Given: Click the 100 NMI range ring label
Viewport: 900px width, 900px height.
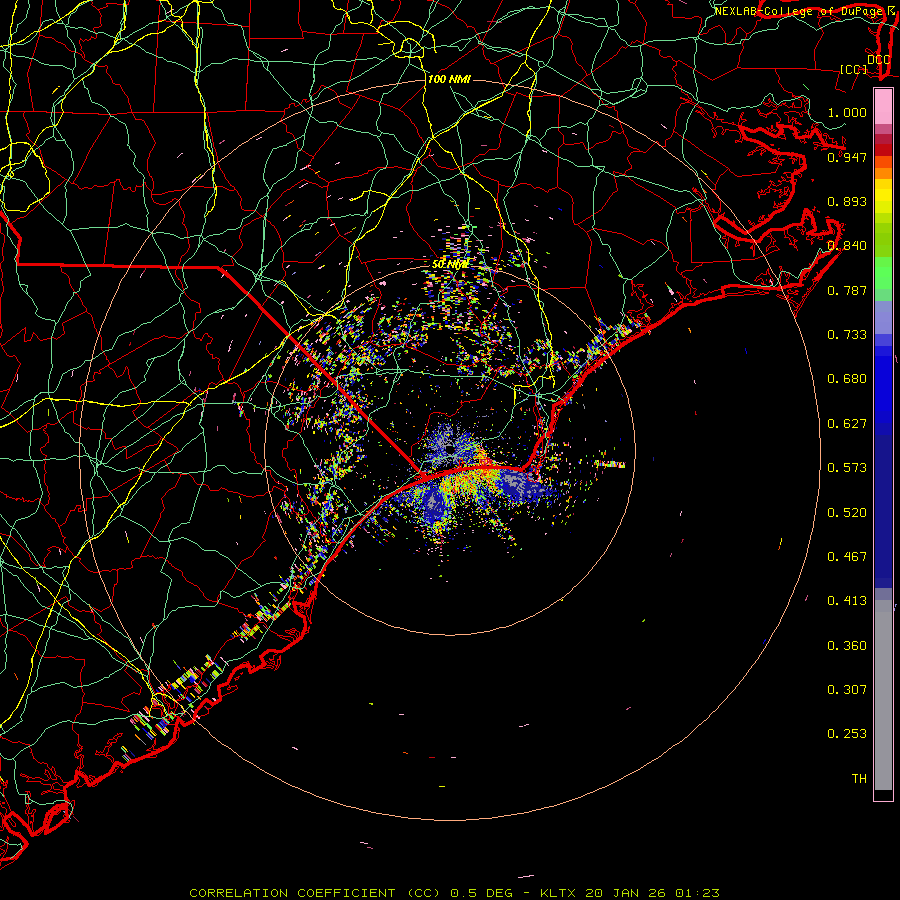Looking at the screenshot, I should pos(449,79).
